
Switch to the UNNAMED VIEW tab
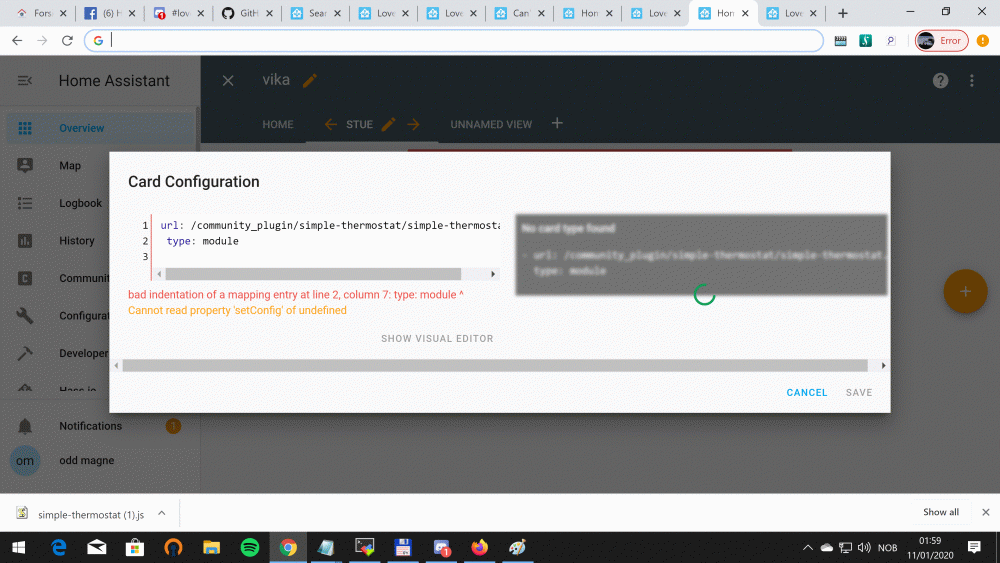point(491,125)
